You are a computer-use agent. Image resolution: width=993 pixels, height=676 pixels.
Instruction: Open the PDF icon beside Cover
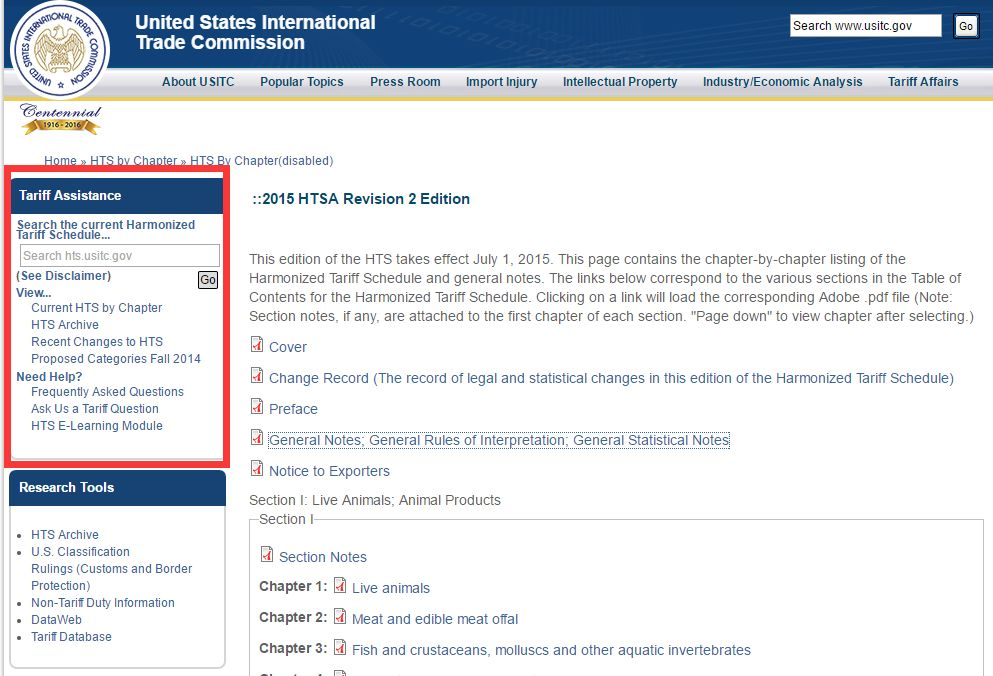pos(257,344)
